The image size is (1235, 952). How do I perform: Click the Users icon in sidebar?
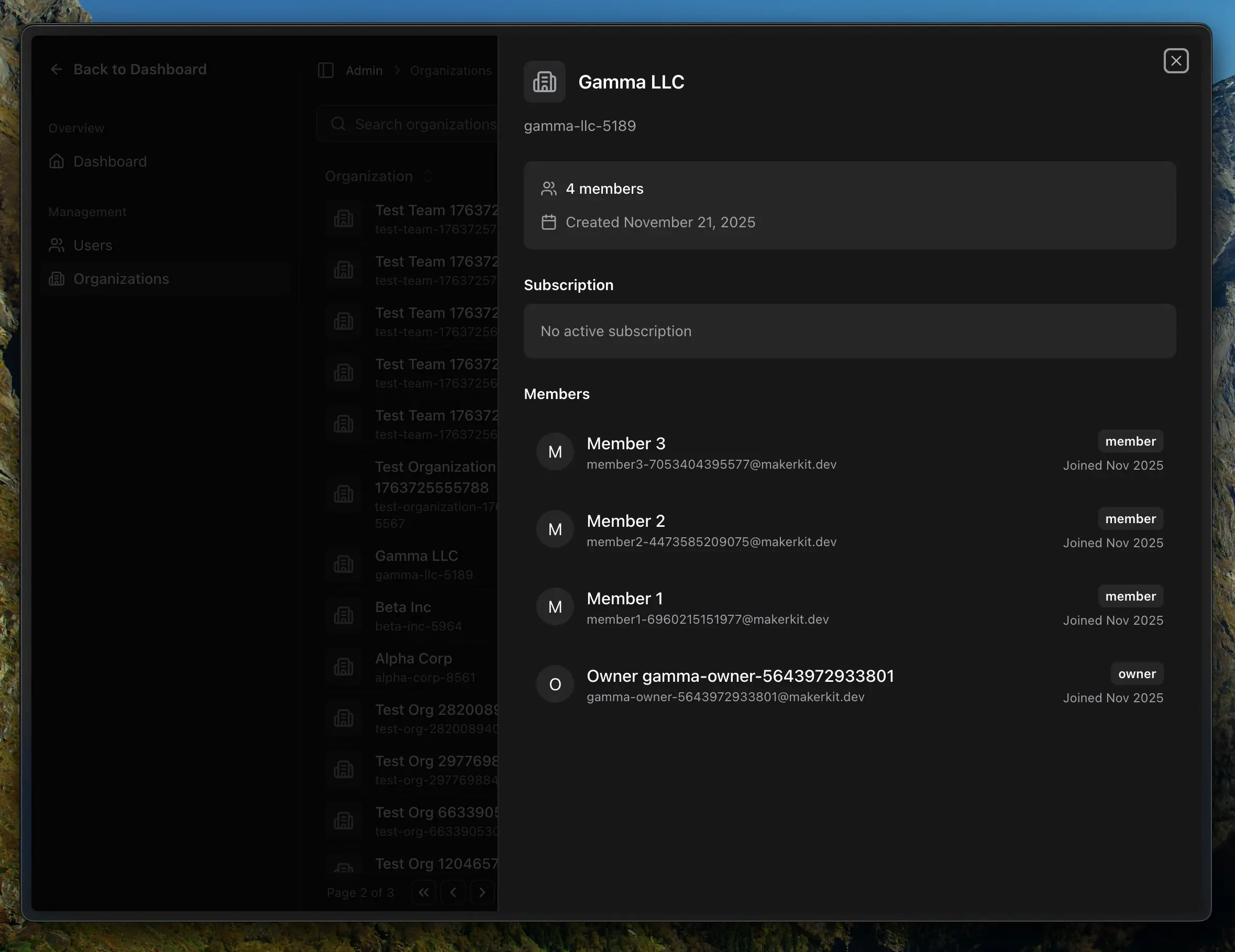57,246
